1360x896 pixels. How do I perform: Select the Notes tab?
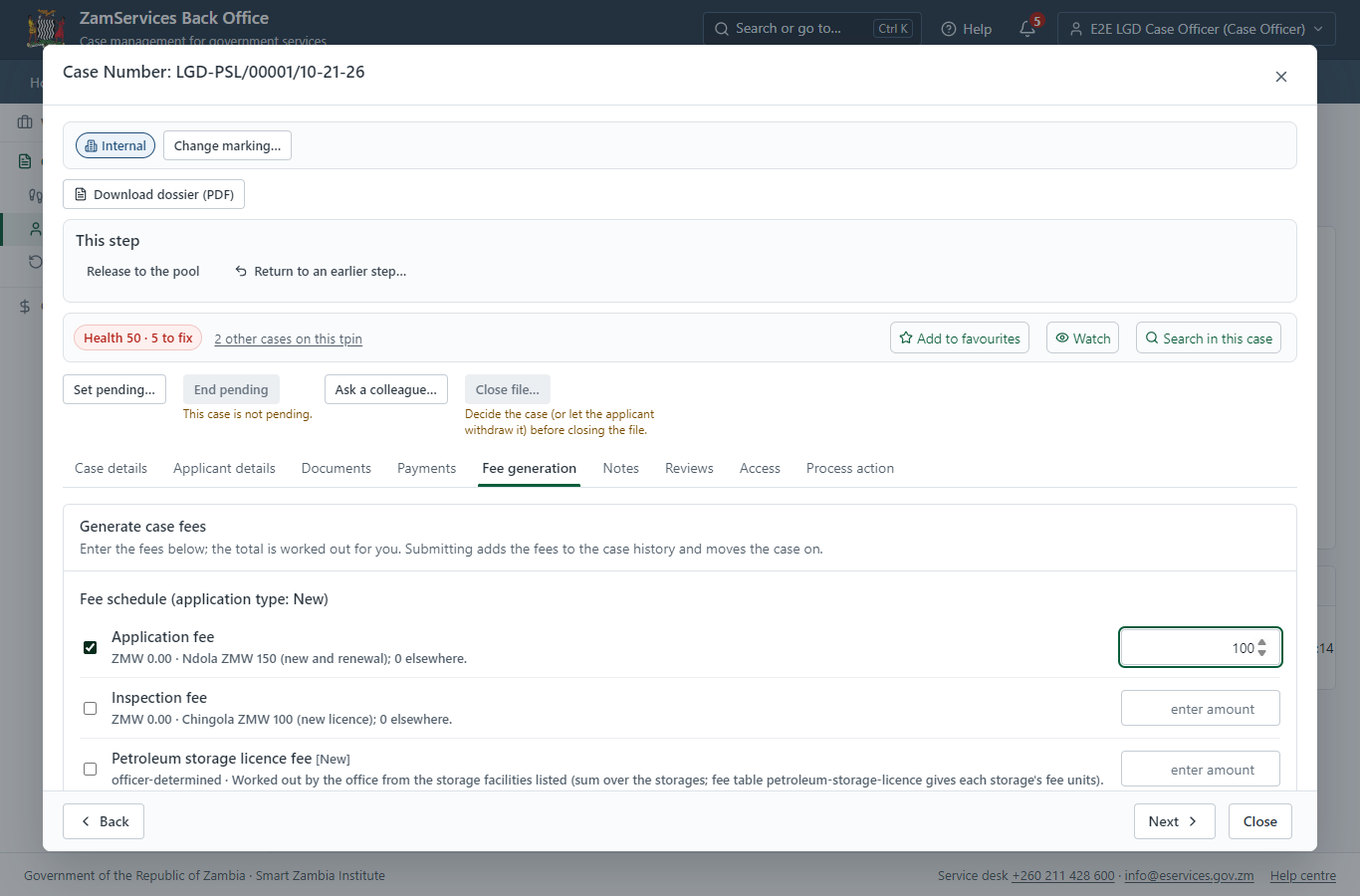pyautogui.click(x=621, y=468)
